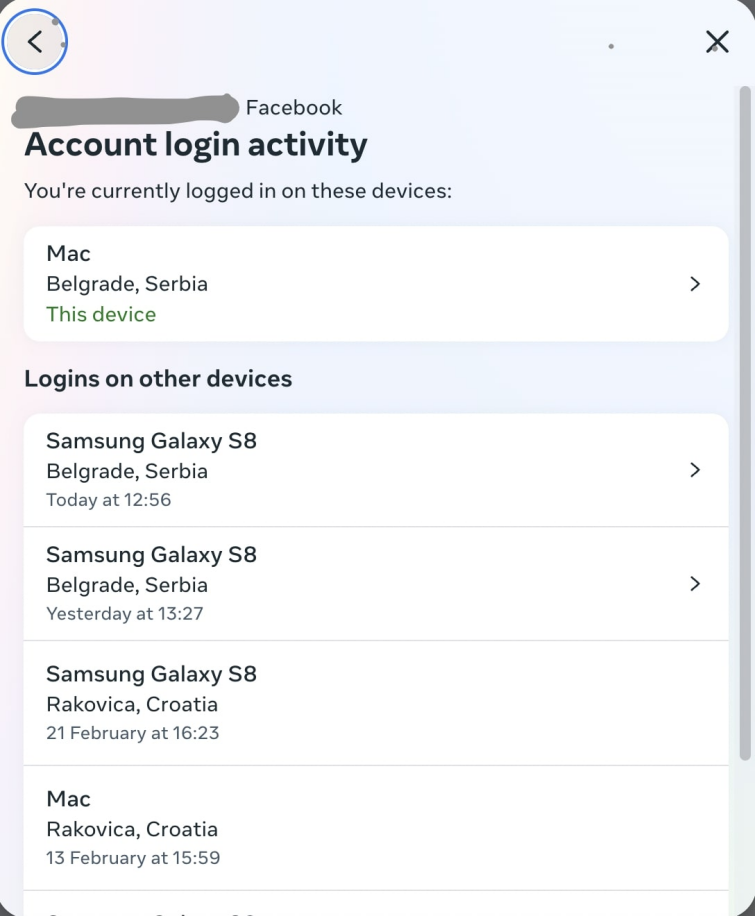
Task: Expand the chevron next to This device
Action: pos(695,283)
